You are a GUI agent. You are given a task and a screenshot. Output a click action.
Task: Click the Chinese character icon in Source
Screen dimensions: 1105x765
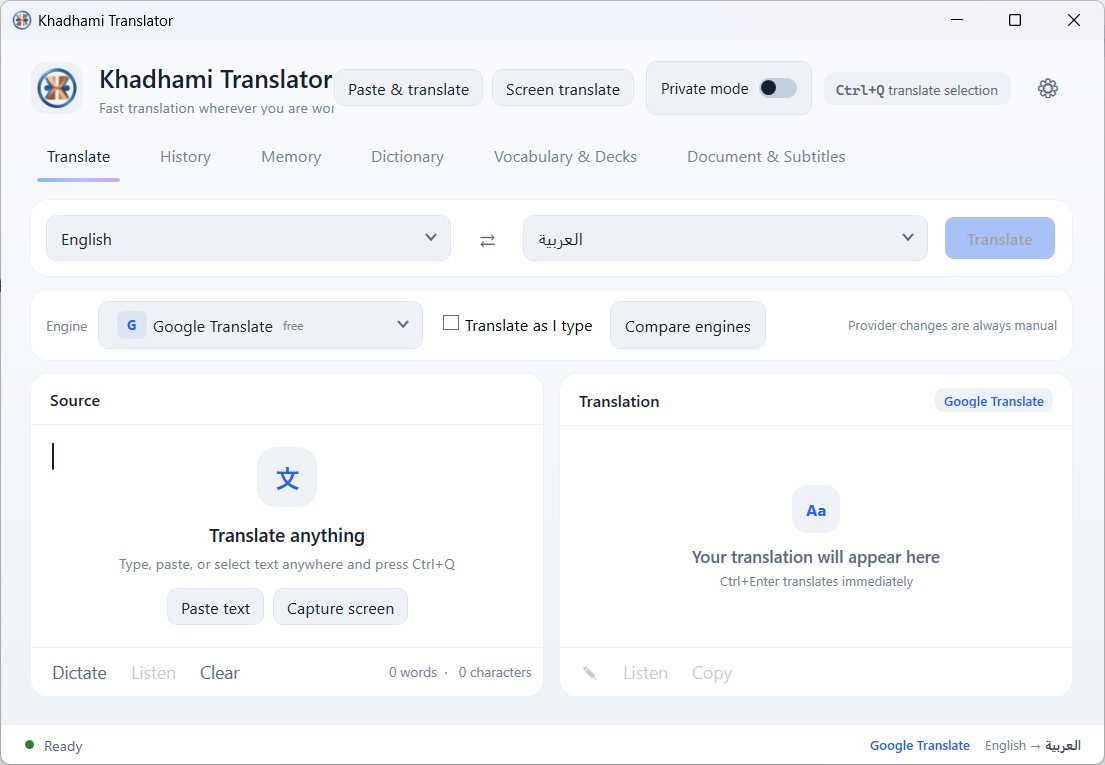287,477
